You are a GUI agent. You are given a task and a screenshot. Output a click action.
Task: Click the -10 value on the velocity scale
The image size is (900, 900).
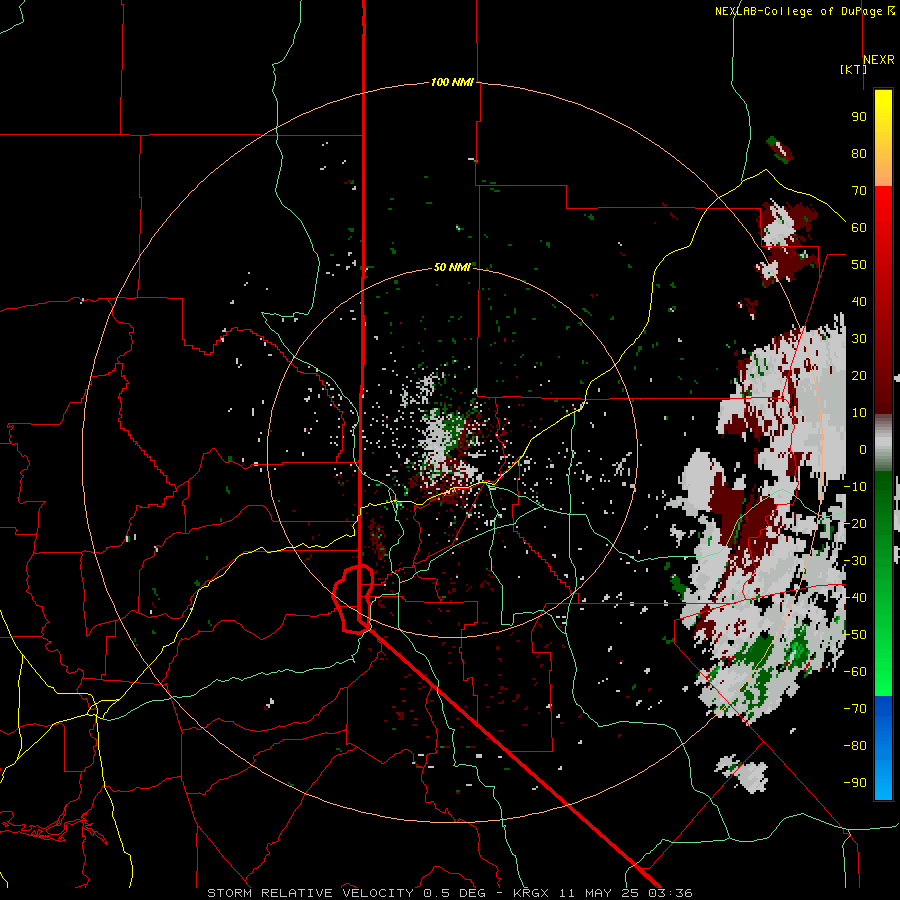855,487
